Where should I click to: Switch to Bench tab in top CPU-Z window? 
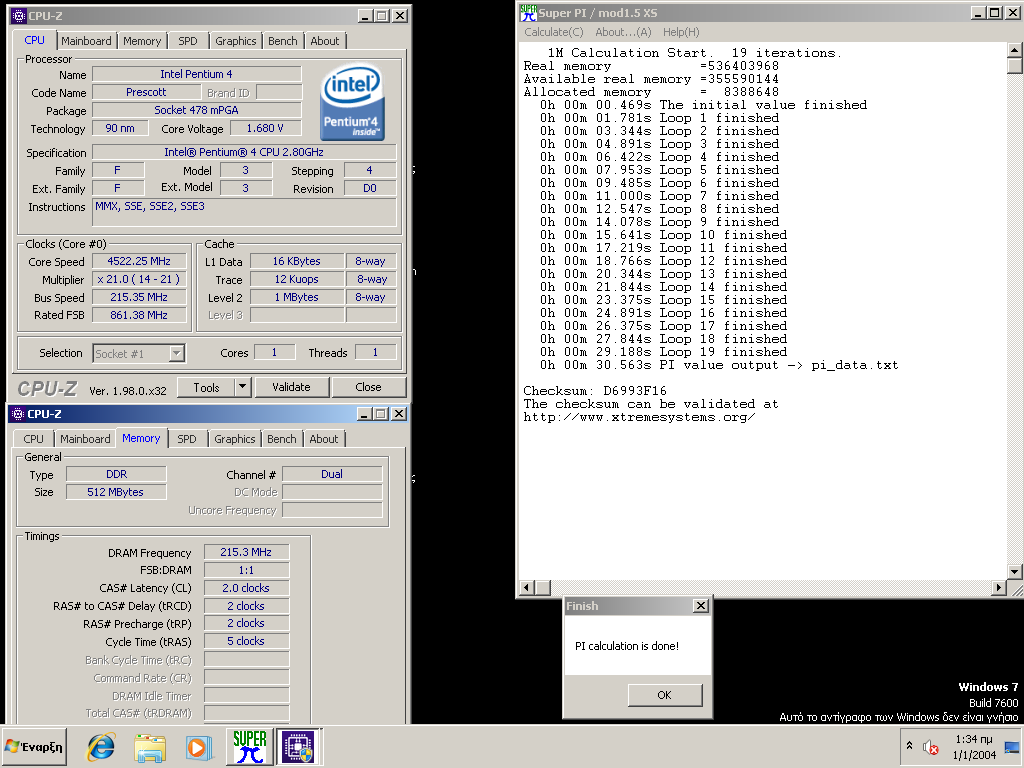tap(283, 40)
